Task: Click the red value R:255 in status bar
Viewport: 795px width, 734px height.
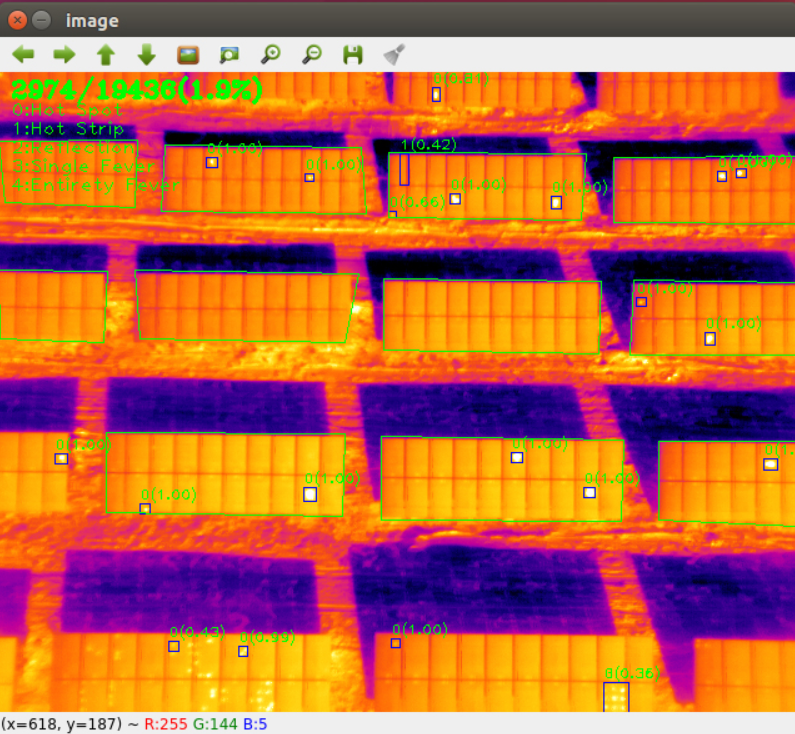Action: point(165,724)
